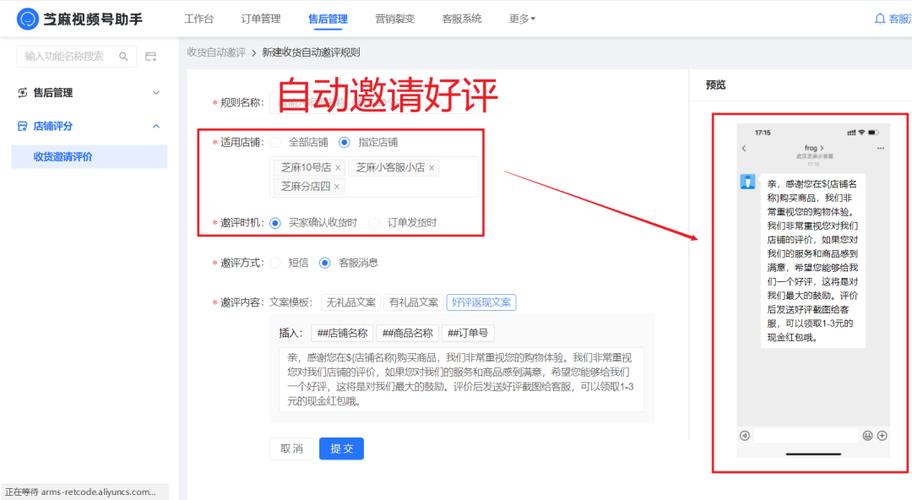The width and height of the screenshot is (912, 500).
Task: Open the 更多 dropdown menu
Action: click(x=522, y=19)
